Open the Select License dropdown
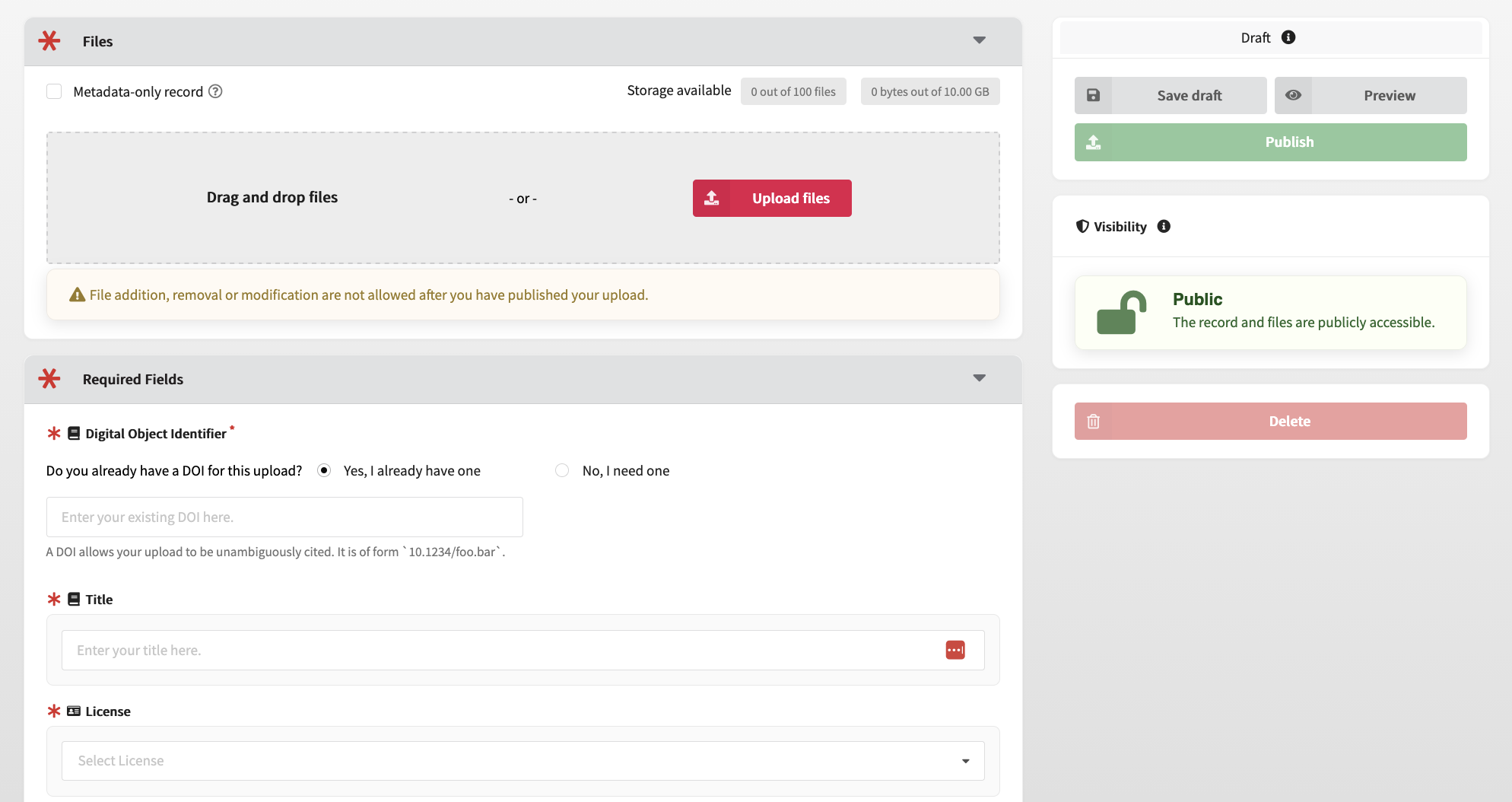The image size is (1512, 802). [523, 761]
